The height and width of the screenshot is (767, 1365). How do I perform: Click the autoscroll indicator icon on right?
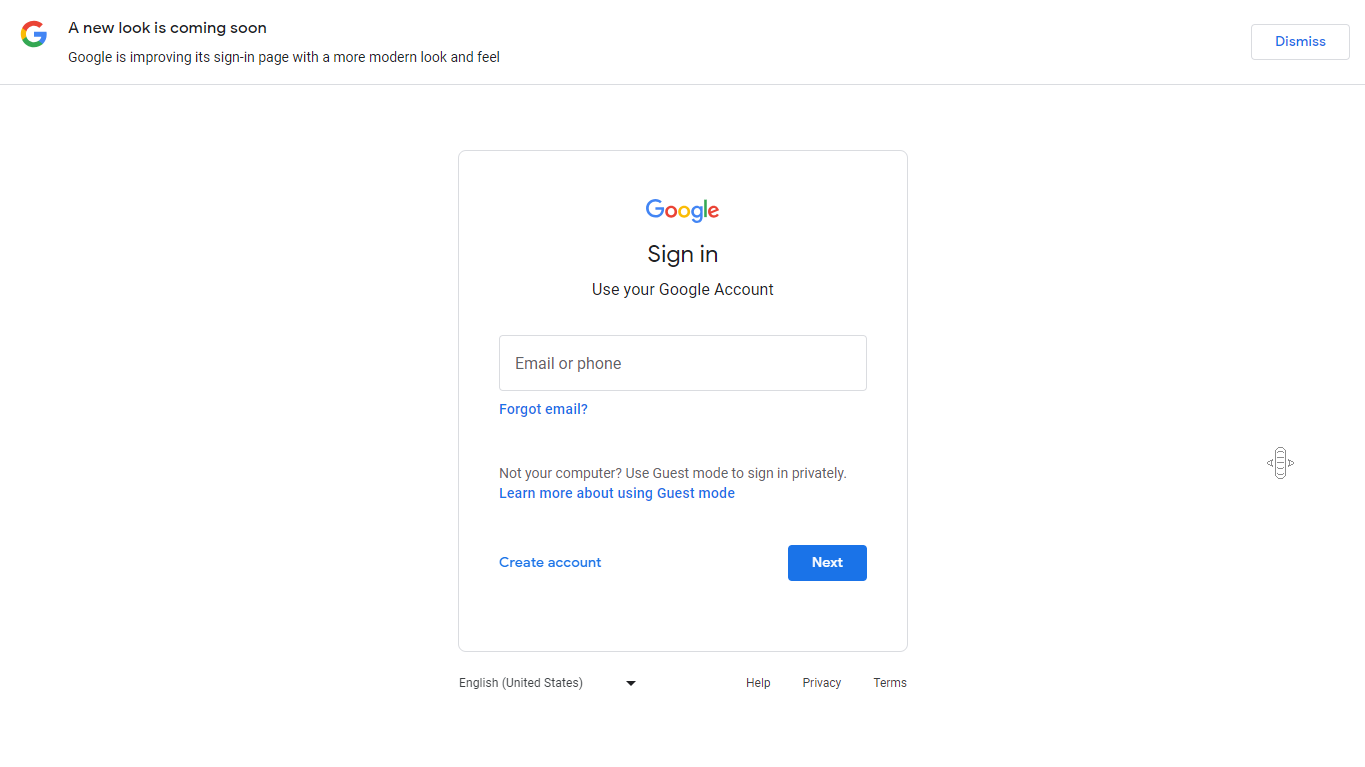[1280, 463]
